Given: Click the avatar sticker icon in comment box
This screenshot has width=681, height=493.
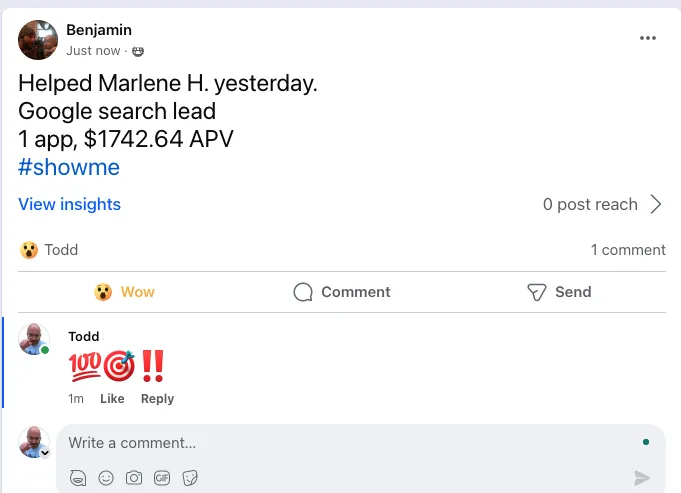Looking at the screenshot, I should (x=78, y=479).
